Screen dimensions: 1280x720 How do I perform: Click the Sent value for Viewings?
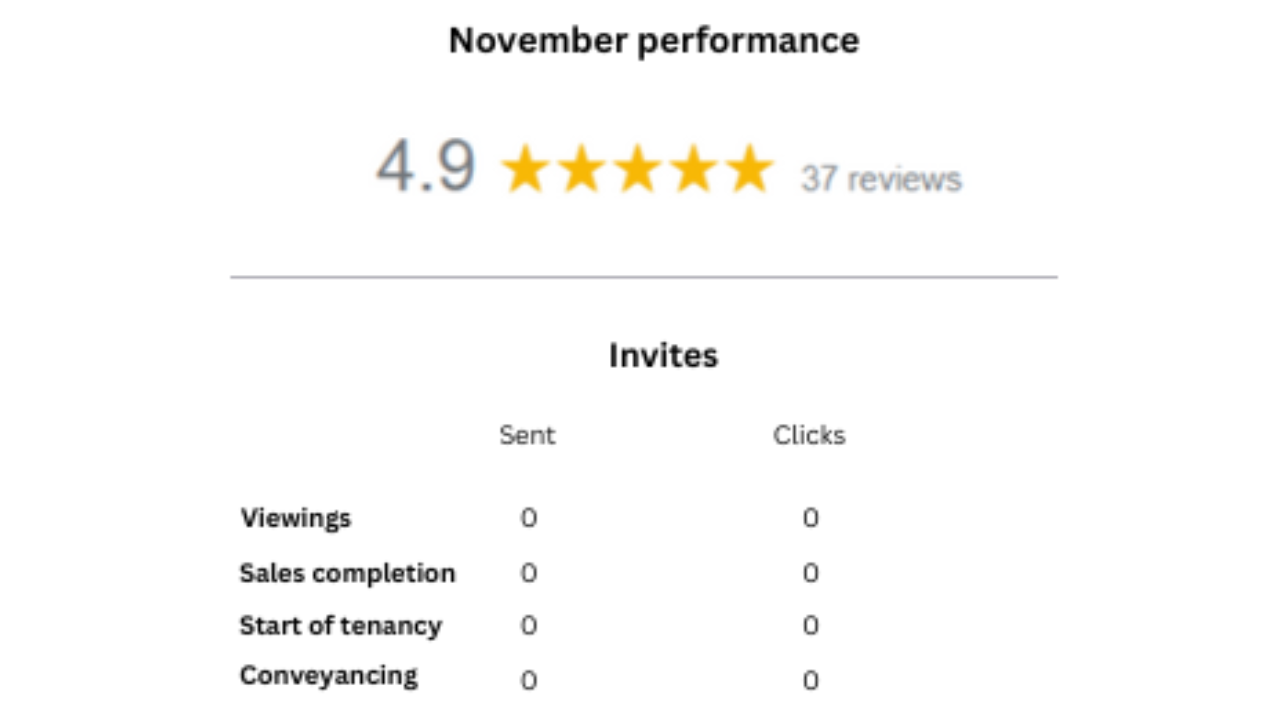pos(528,518)
